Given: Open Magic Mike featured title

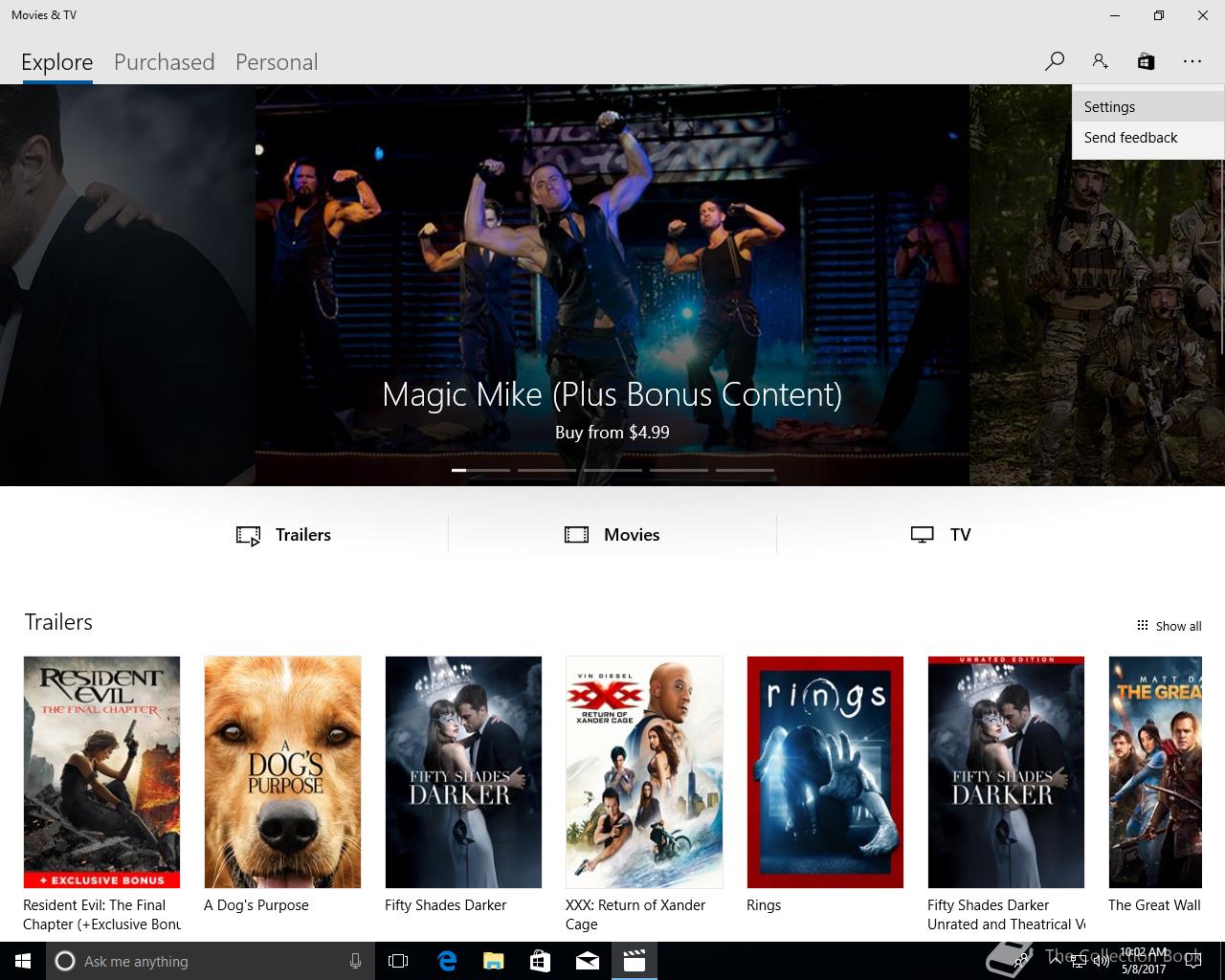Looking at the screenshot, I should pos(612,394).
